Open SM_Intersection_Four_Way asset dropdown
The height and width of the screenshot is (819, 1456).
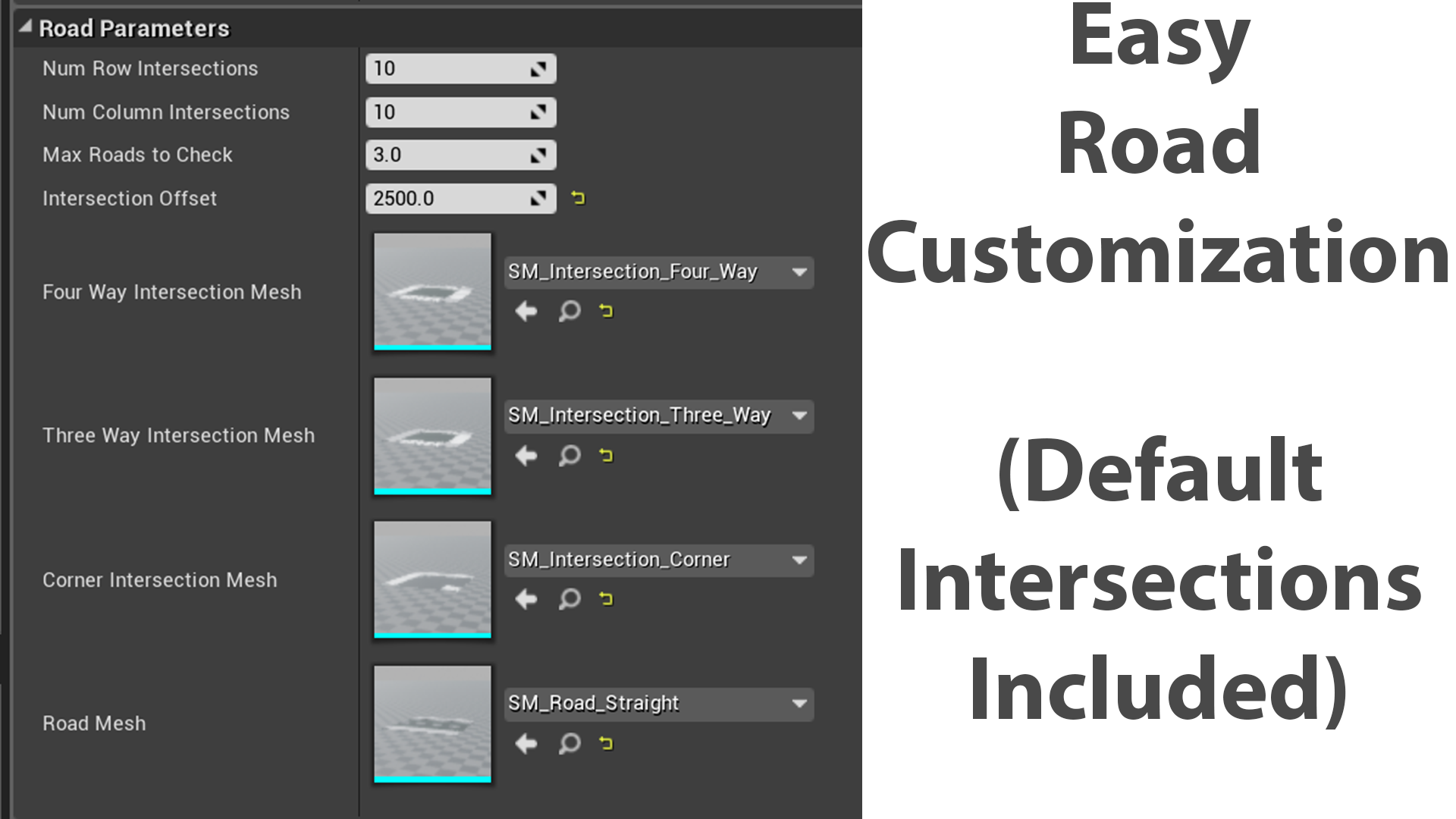[799, 271]
